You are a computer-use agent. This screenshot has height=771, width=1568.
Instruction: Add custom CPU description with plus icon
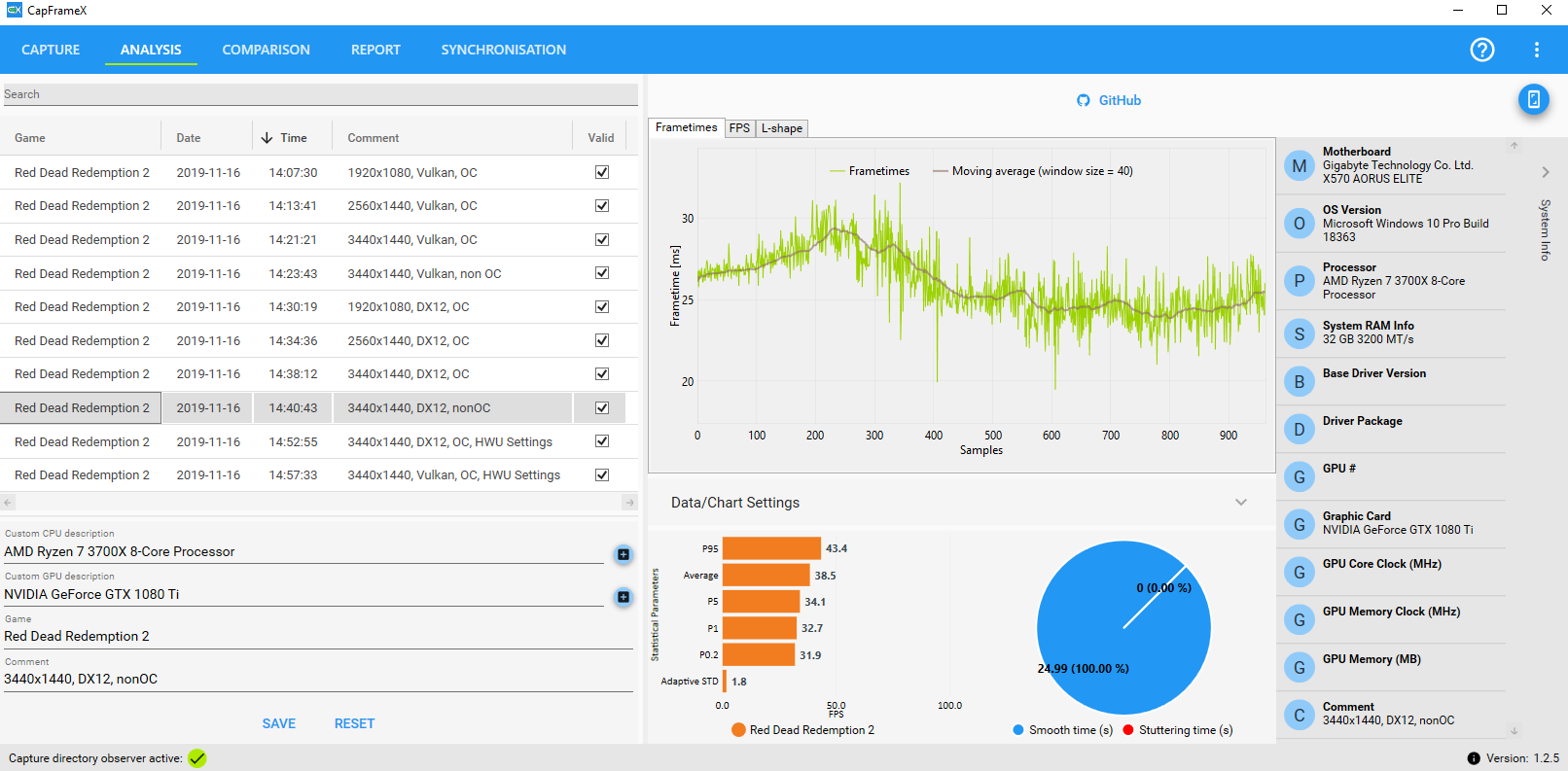(x=624, y=554)
